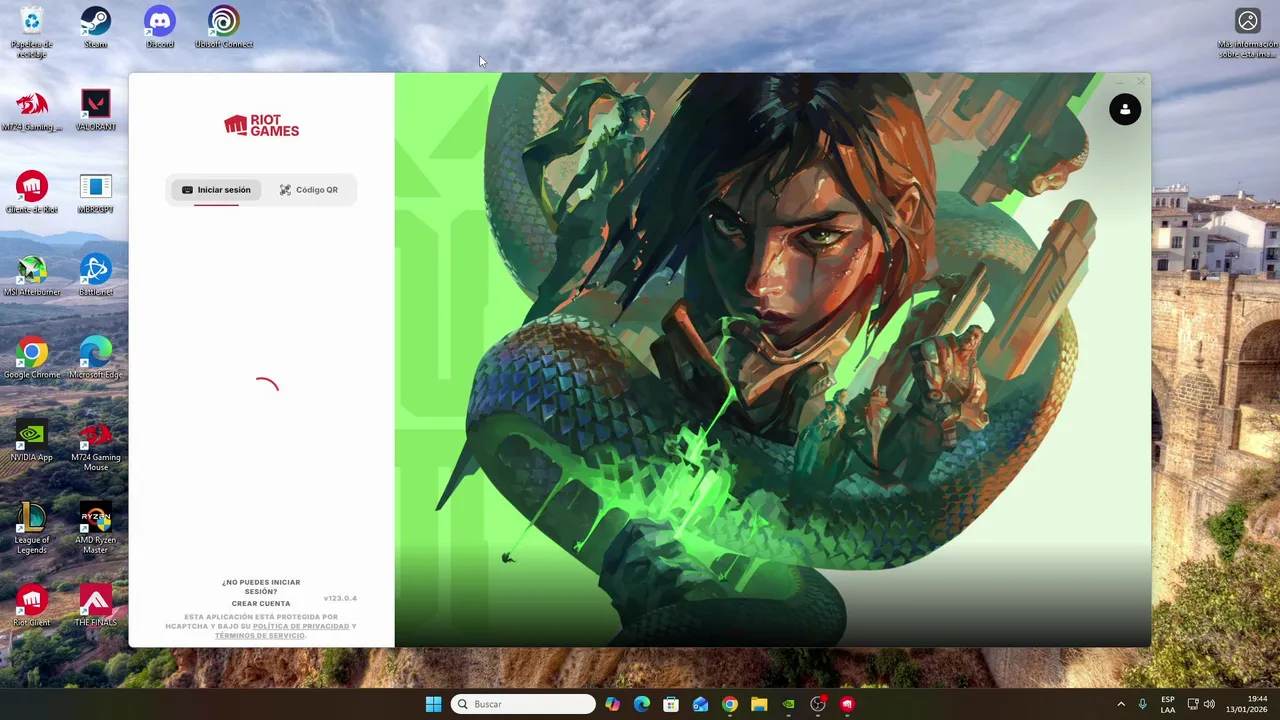1280x720 pixels.
Task: Open the Política de privacidad link
Action: tap(301, 627)
